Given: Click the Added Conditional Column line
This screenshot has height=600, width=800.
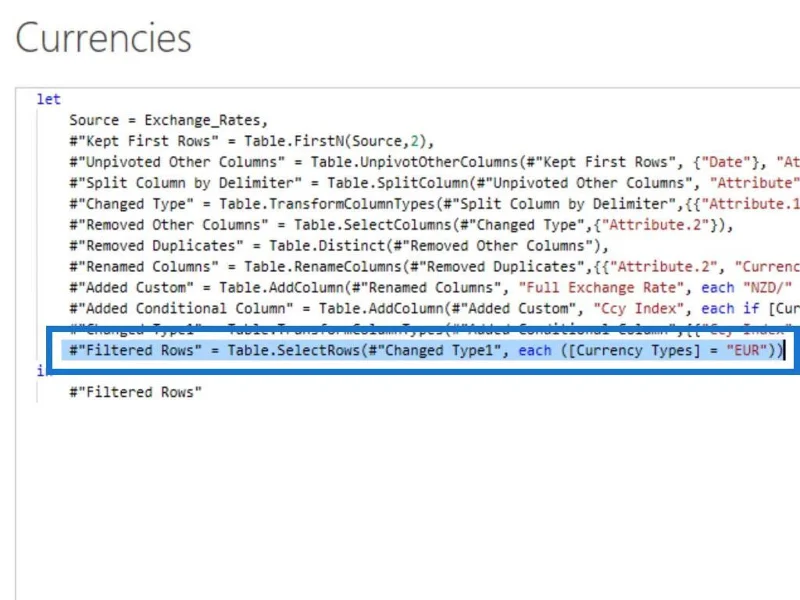Looking at the screenshot, I should [x=434, y=309].
